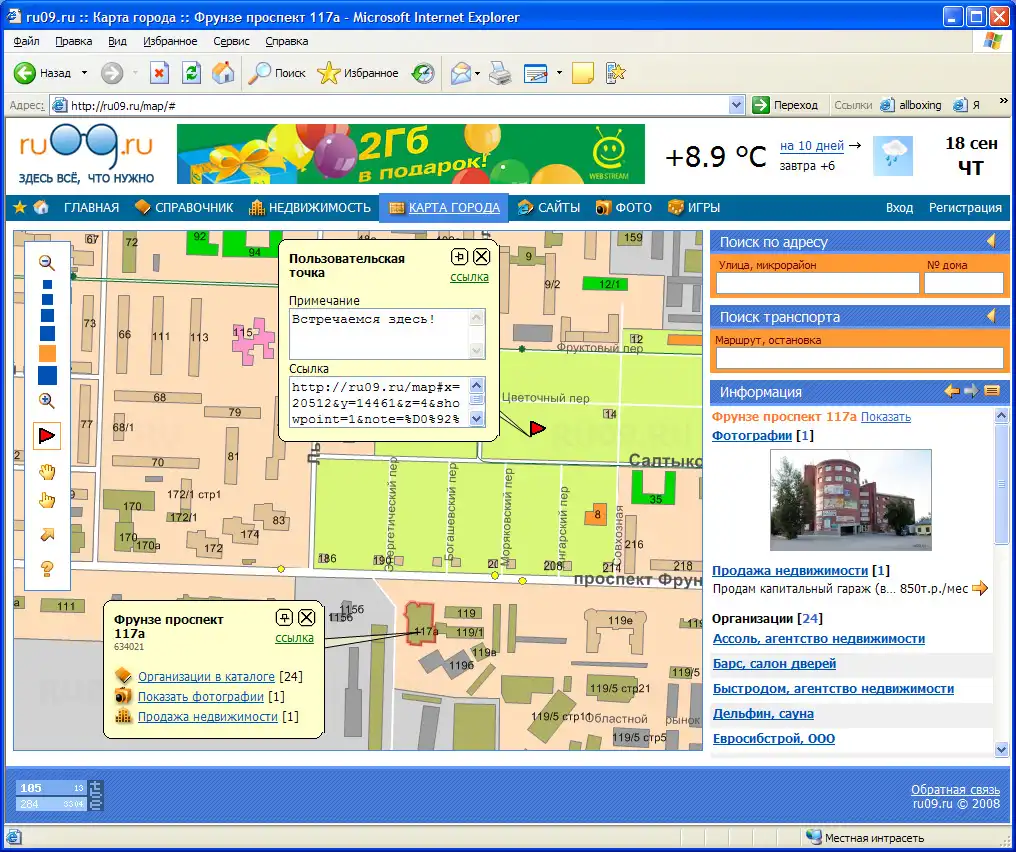Close the Пользовательская точка popup
The height and width of the screenshot is (852, 1016).
pyautogui.click(x=481, y=256)
